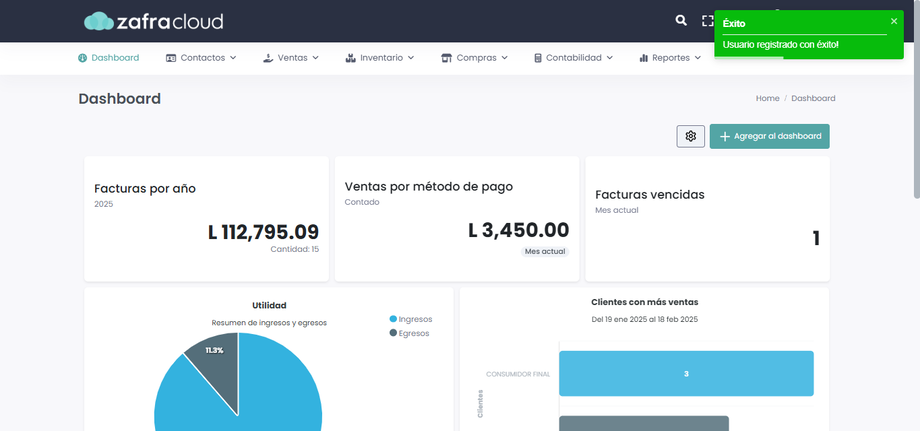Click Ventas por método de pago title
Viewport: 920px width, 431px height.
[x=429, y=186]
